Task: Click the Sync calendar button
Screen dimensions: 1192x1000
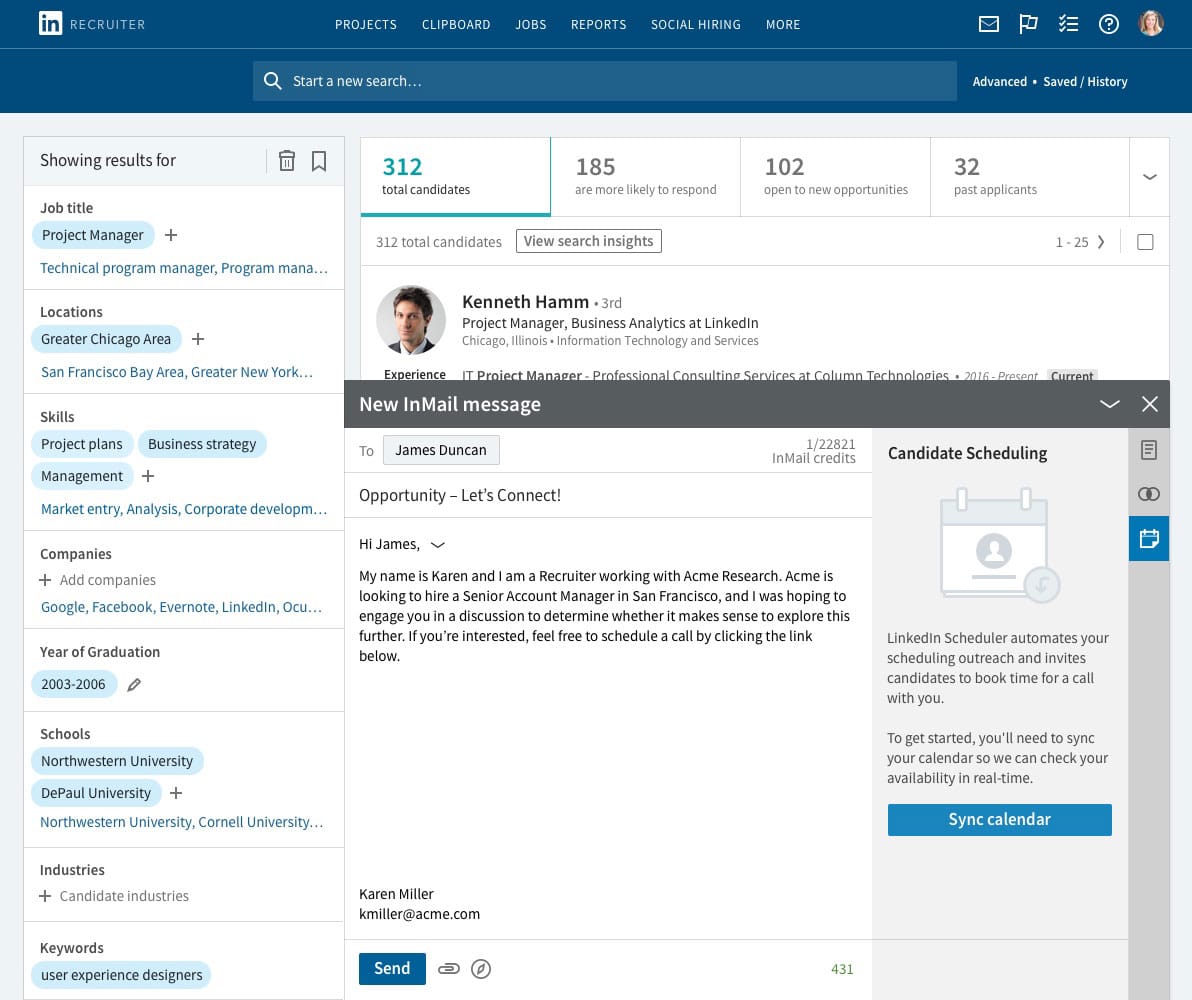Action: [x=999, y=819]
